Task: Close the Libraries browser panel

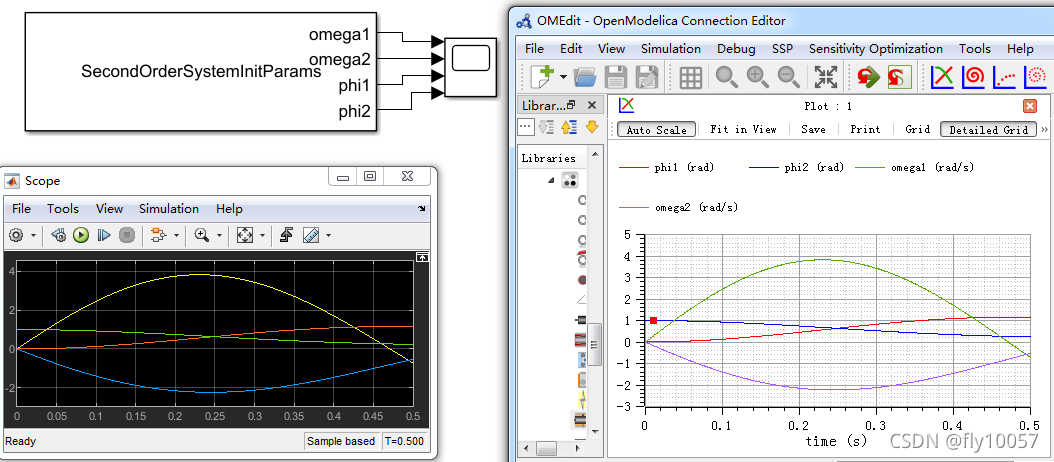Action: 592,105
